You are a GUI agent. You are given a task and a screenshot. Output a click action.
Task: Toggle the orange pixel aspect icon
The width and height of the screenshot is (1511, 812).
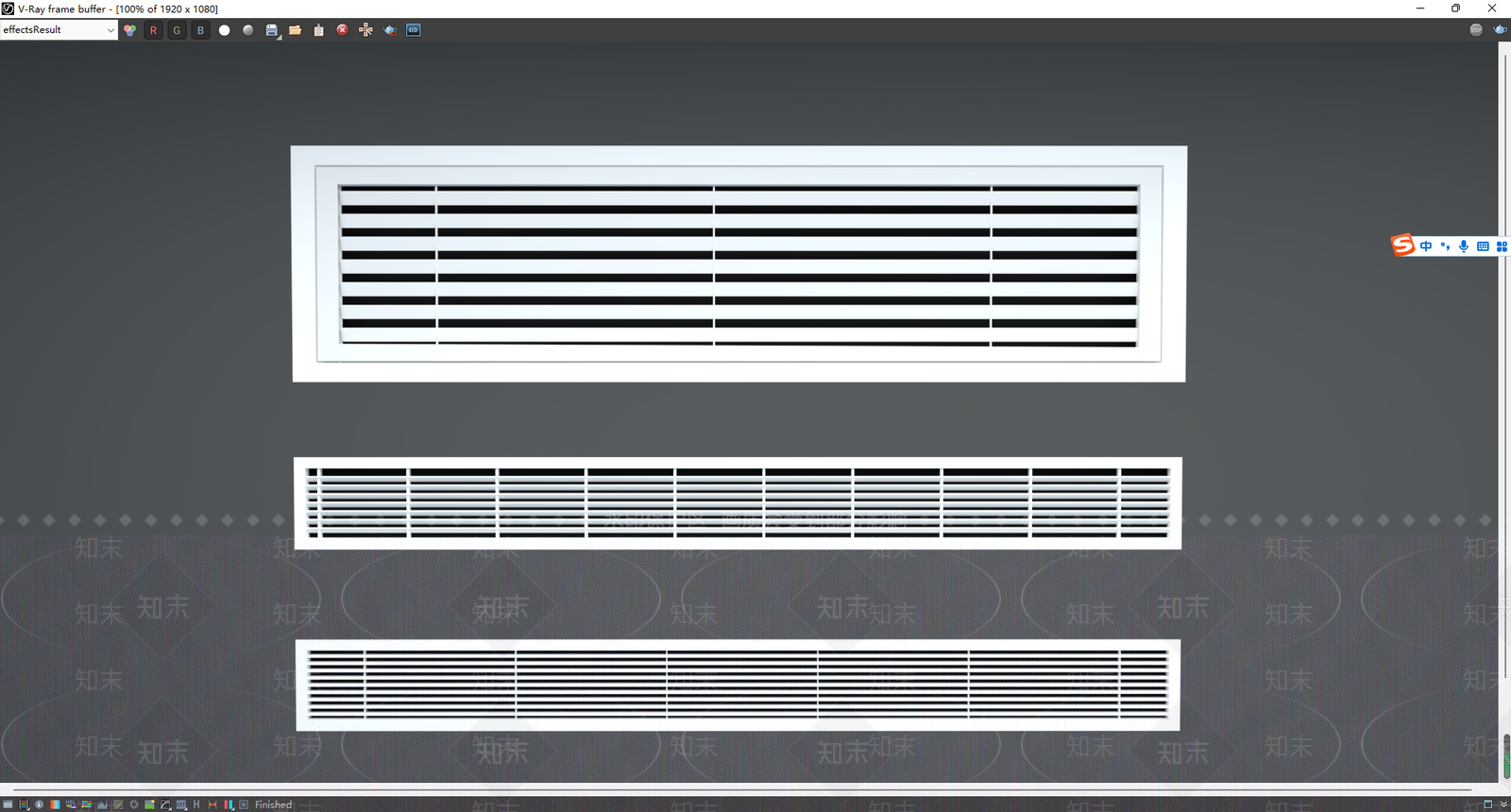click(212, 804)
